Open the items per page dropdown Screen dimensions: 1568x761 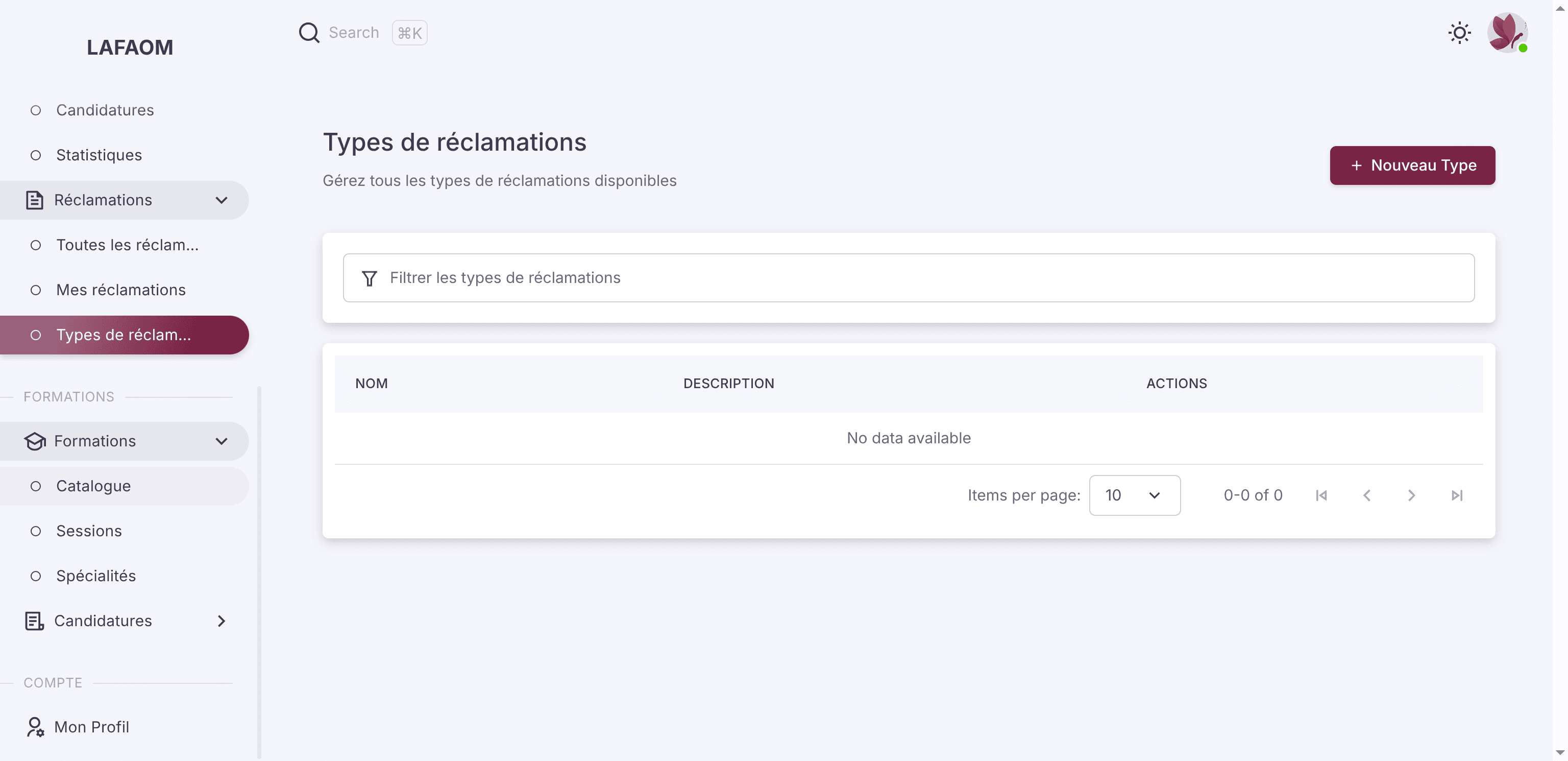click(1135, 495)
